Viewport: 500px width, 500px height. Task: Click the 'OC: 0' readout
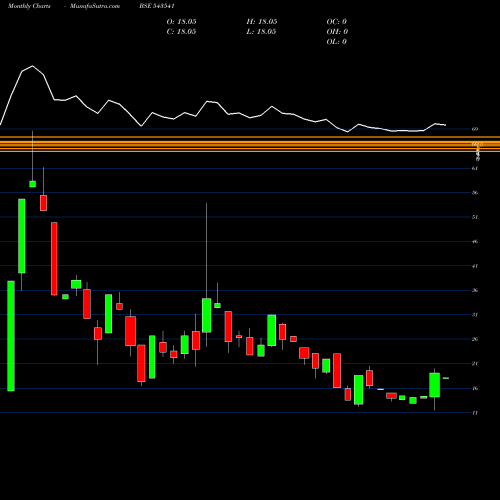click(x=337, y=22)
